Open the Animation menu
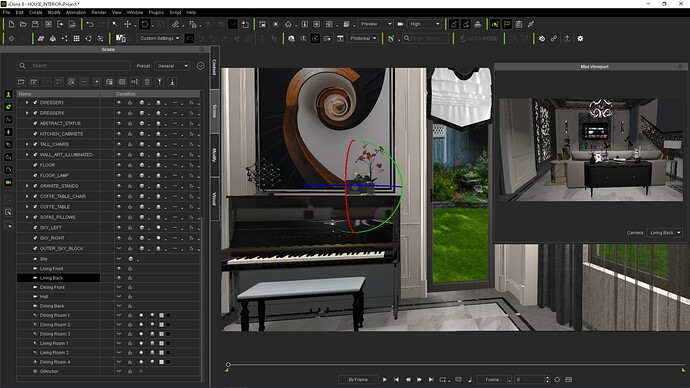690x388 pixels. point(76,12)
